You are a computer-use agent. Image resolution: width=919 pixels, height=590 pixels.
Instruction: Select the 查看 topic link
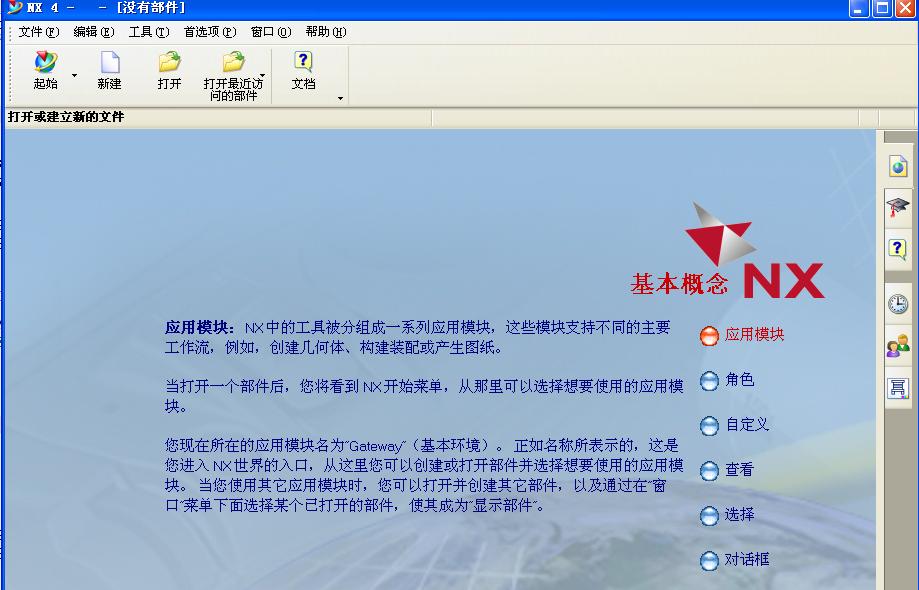point(740,469)
